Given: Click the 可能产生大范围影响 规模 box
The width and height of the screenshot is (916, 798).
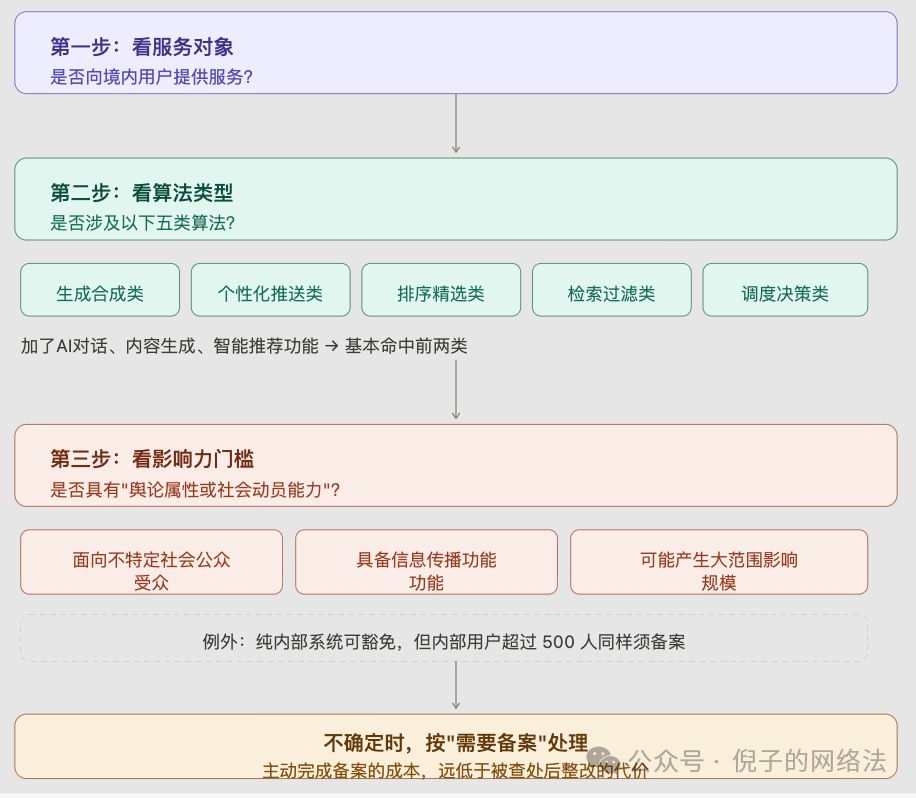Looking at the screenshot, I should [719, 562].
